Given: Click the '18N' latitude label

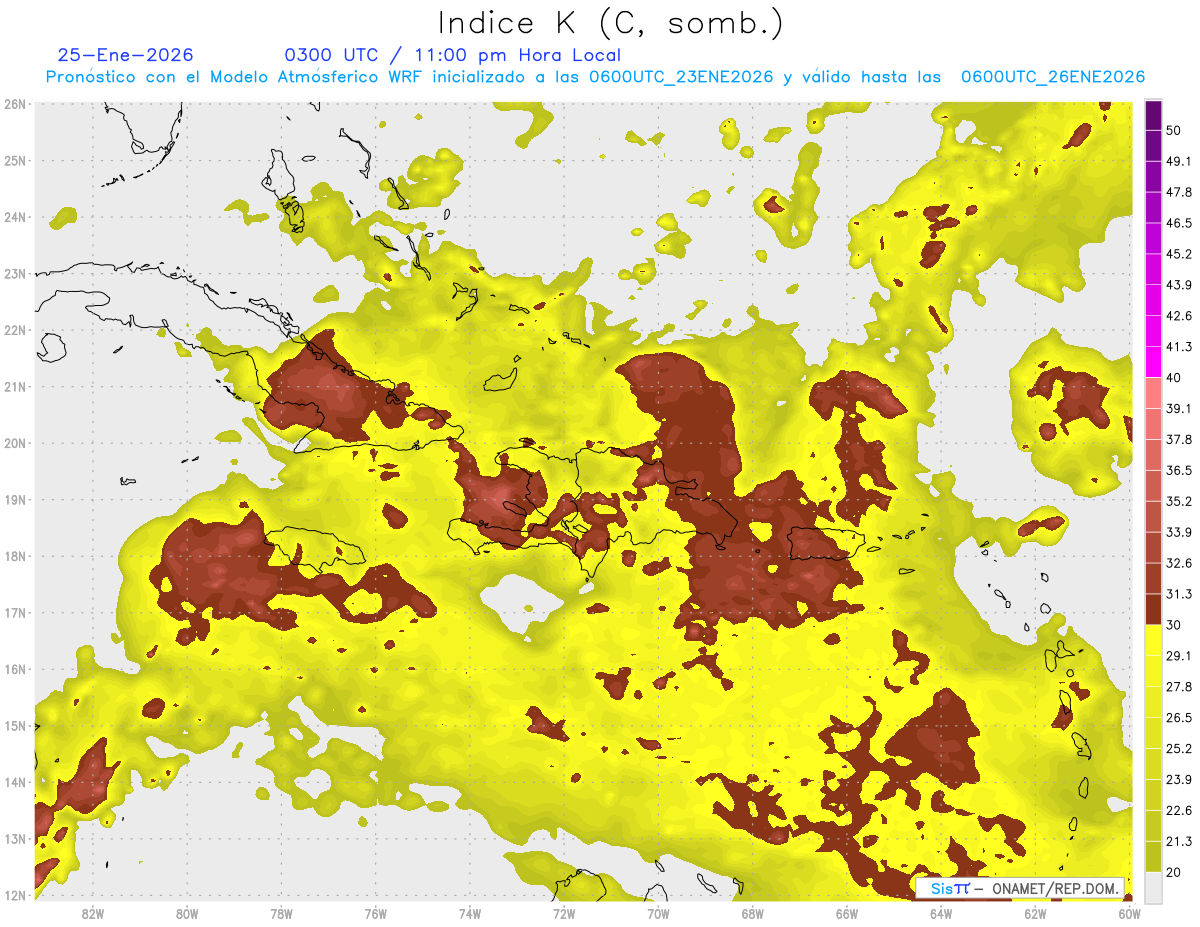Looking at the screenshot, I should 15,556.
